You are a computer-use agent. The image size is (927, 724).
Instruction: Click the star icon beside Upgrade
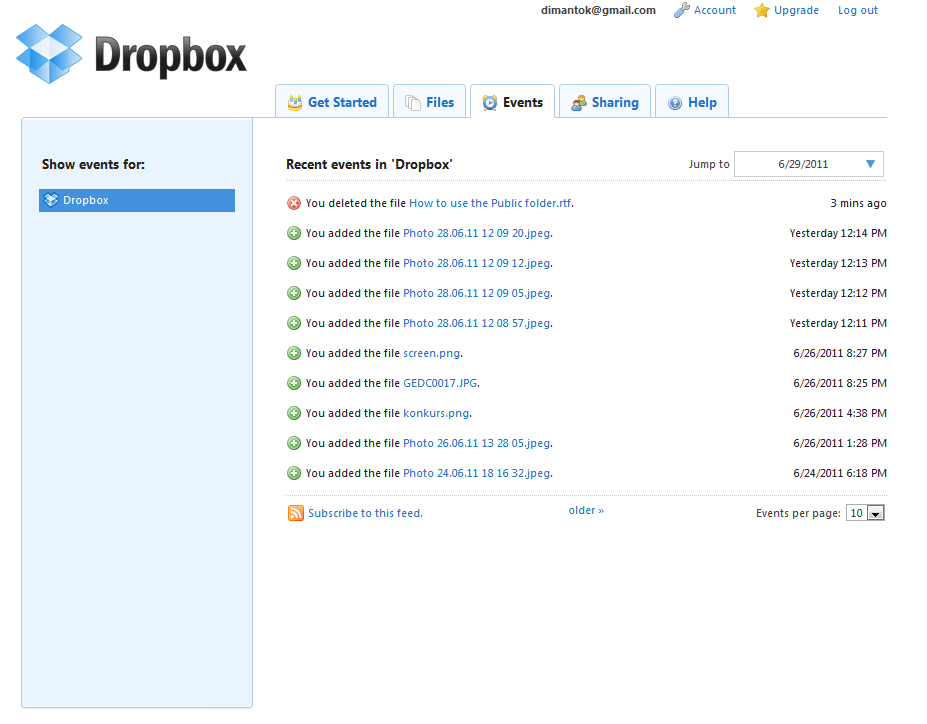(762, 11)
